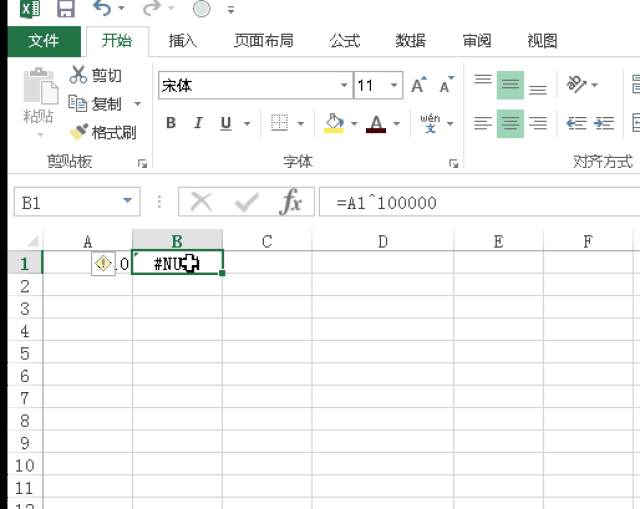Viewport: 640px width, 509px height.
Task: Switch to the 开始 tab
Action: (117, 41)
